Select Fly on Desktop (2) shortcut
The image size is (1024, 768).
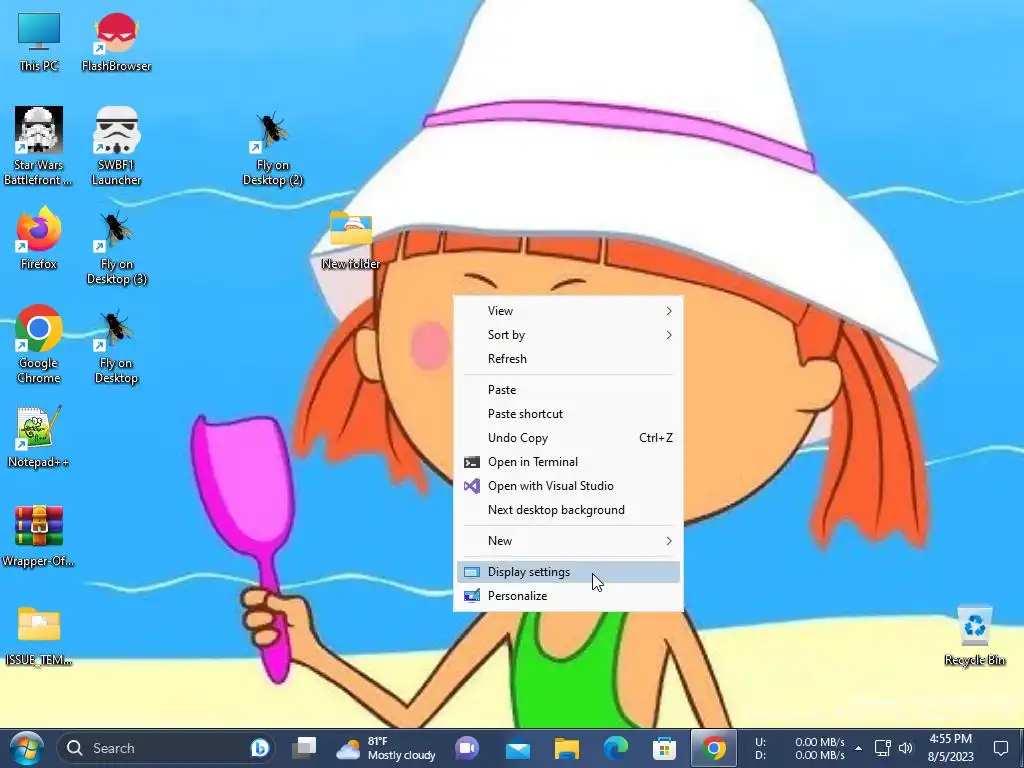click(272, 149)
